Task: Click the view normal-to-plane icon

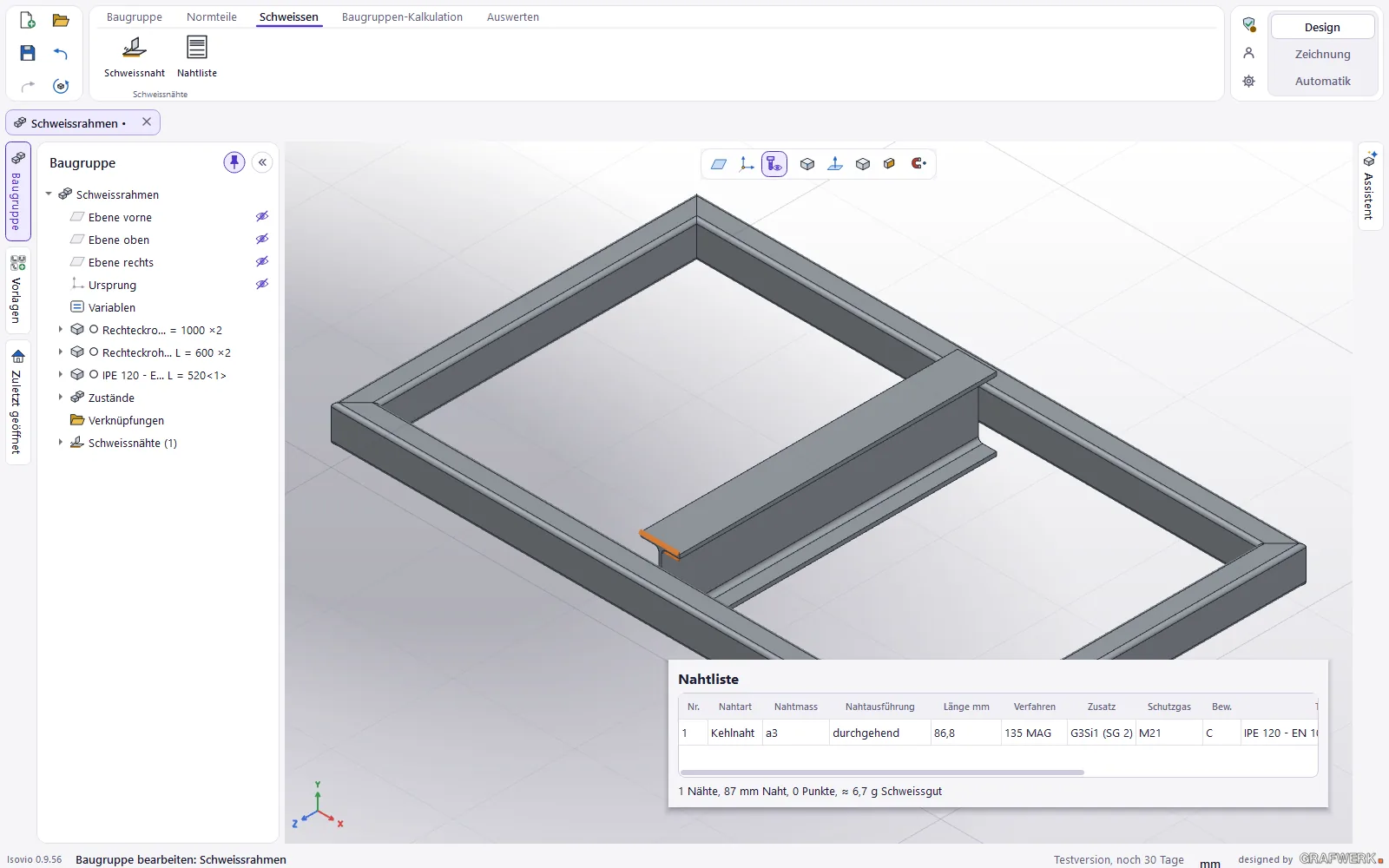Action: tap(835, 164)
